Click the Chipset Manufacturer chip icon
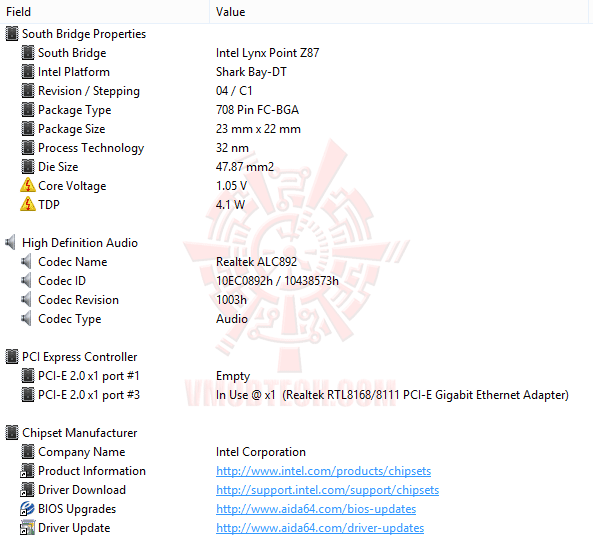The image size is (593, 544). (x=12, y=432)
